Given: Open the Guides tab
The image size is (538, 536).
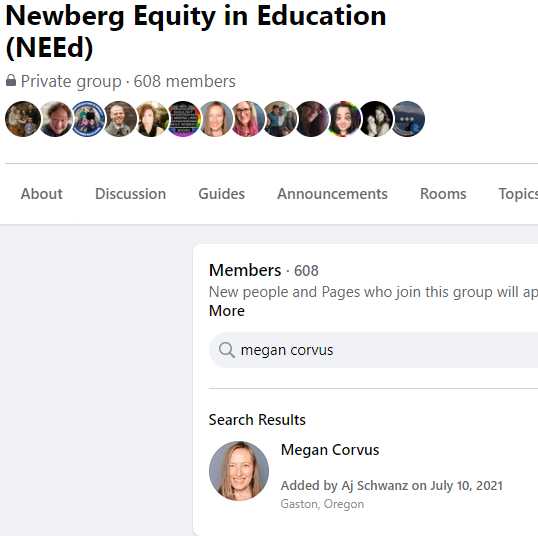Looking at the screenshot, I should pos(221,194).
